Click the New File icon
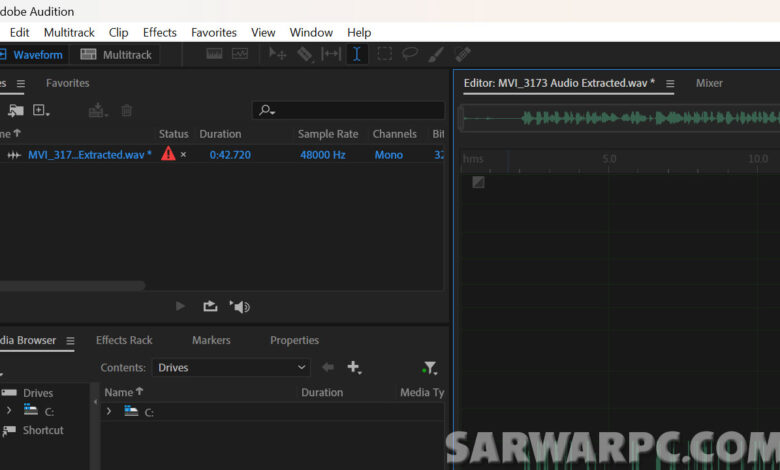 click(x=41, y=110)
